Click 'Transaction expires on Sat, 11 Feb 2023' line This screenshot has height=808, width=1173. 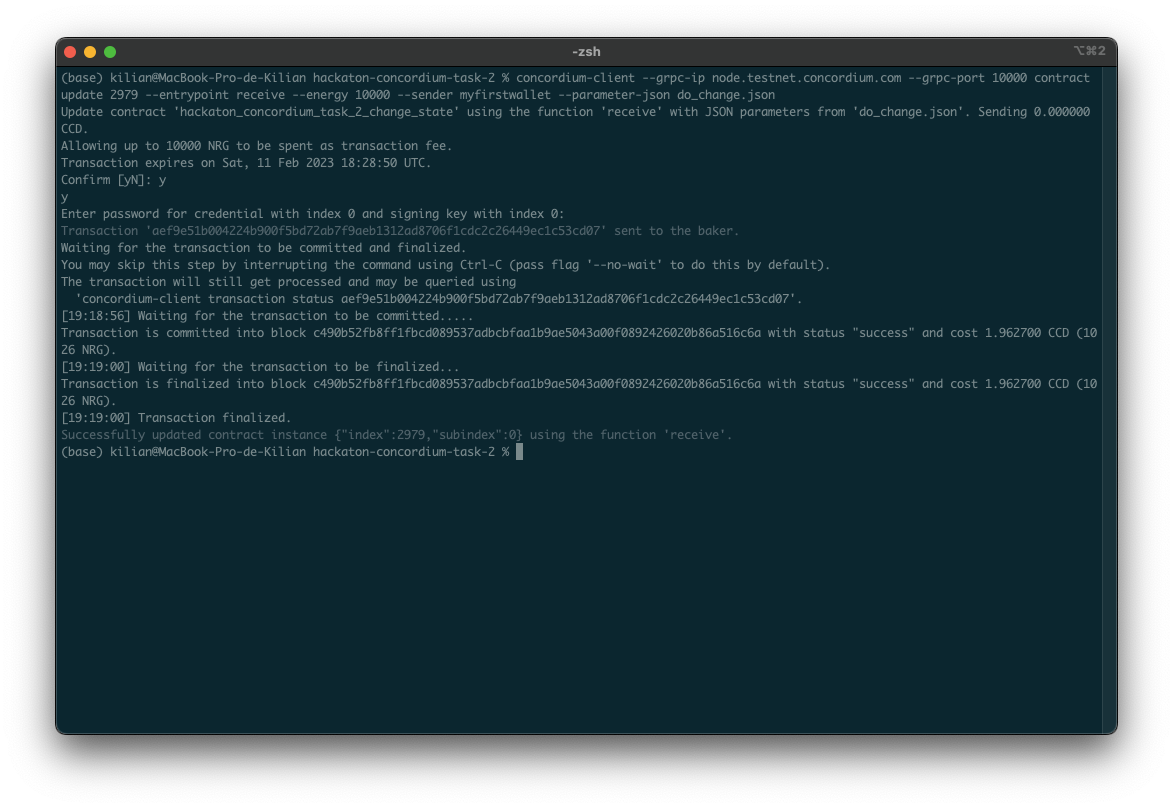tap(246, 163)
